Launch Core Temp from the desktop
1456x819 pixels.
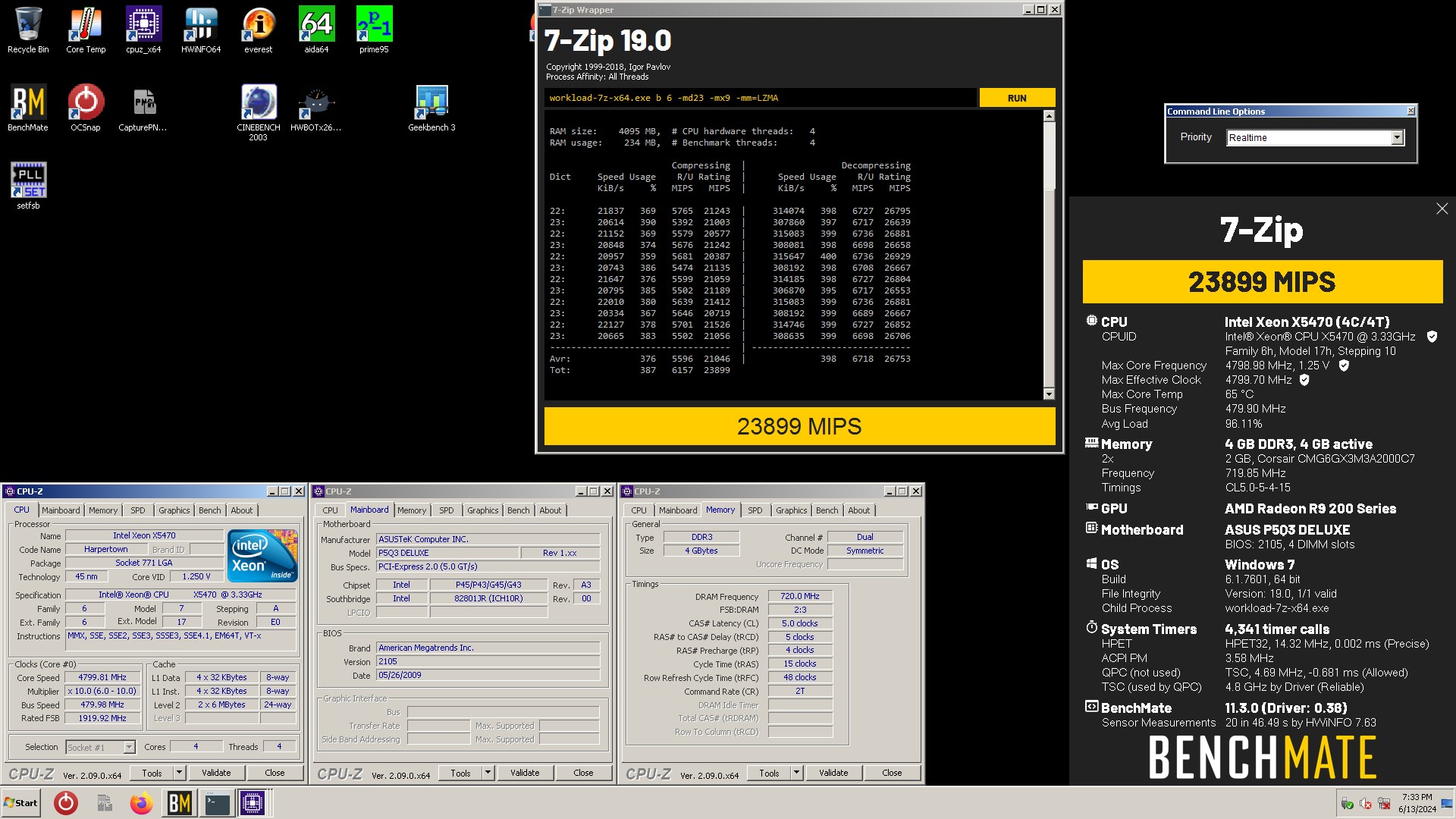pyautogui.click(x=86, y=30)
